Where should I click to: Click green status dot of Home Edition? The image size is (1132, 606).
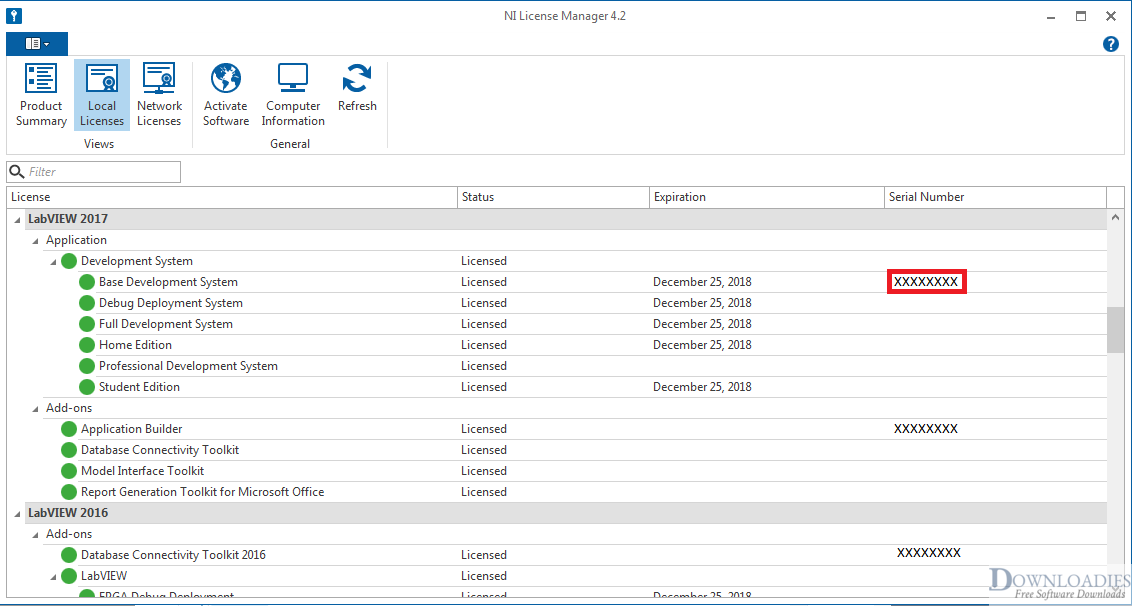point(87,345)
